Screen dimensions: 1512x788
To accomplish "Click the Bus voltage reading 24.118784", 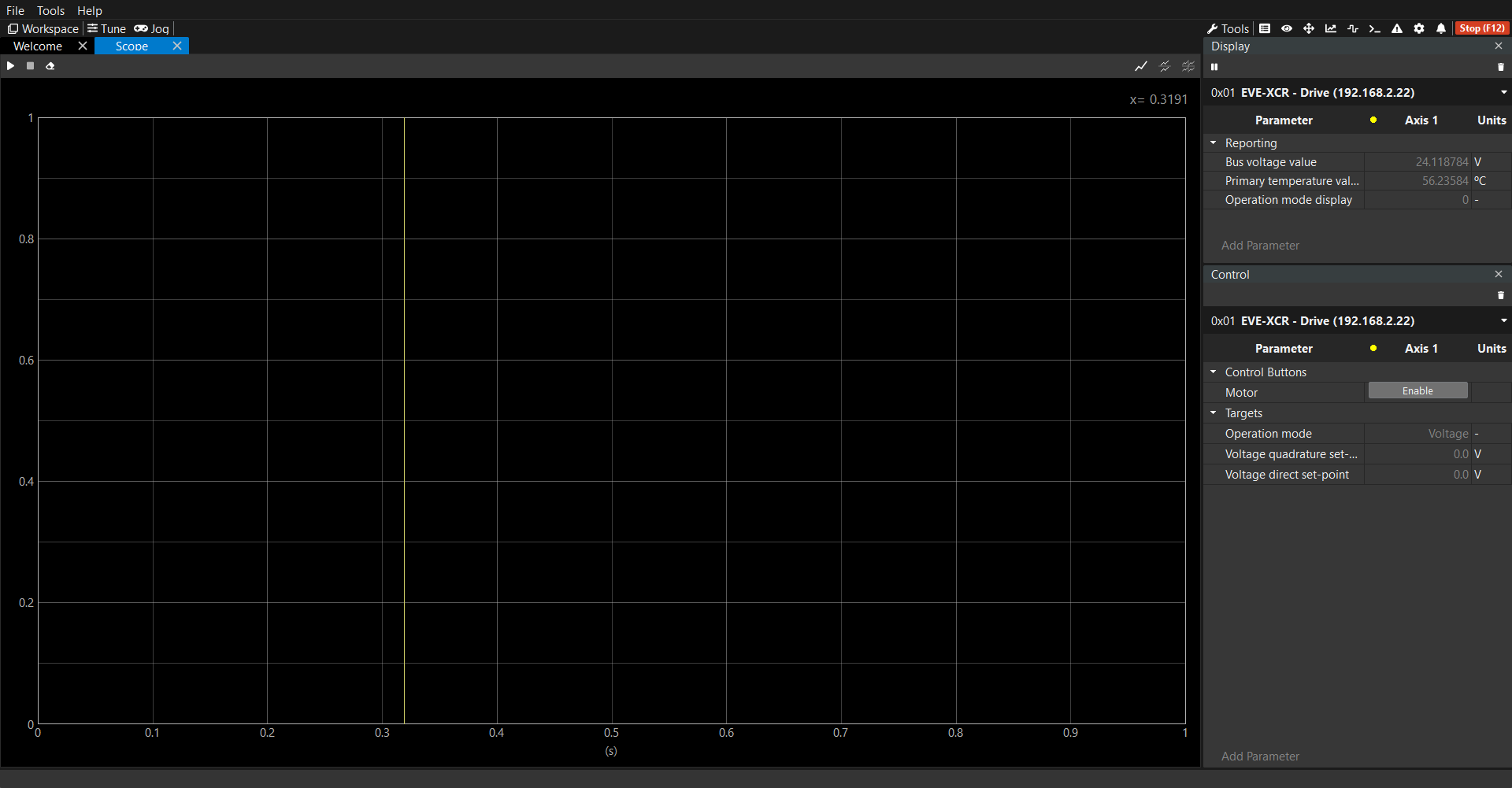I will coord(1442,162).
